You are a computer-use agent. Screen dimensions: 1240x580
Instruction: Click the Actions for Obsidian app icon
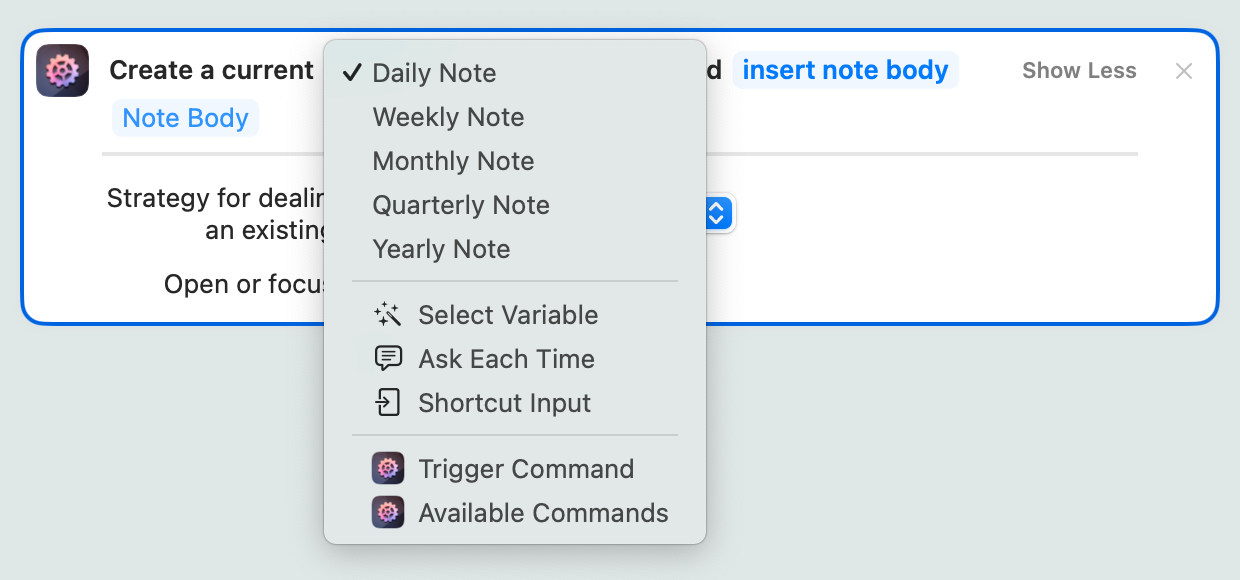pyautogui.click(x=62, y=71)
